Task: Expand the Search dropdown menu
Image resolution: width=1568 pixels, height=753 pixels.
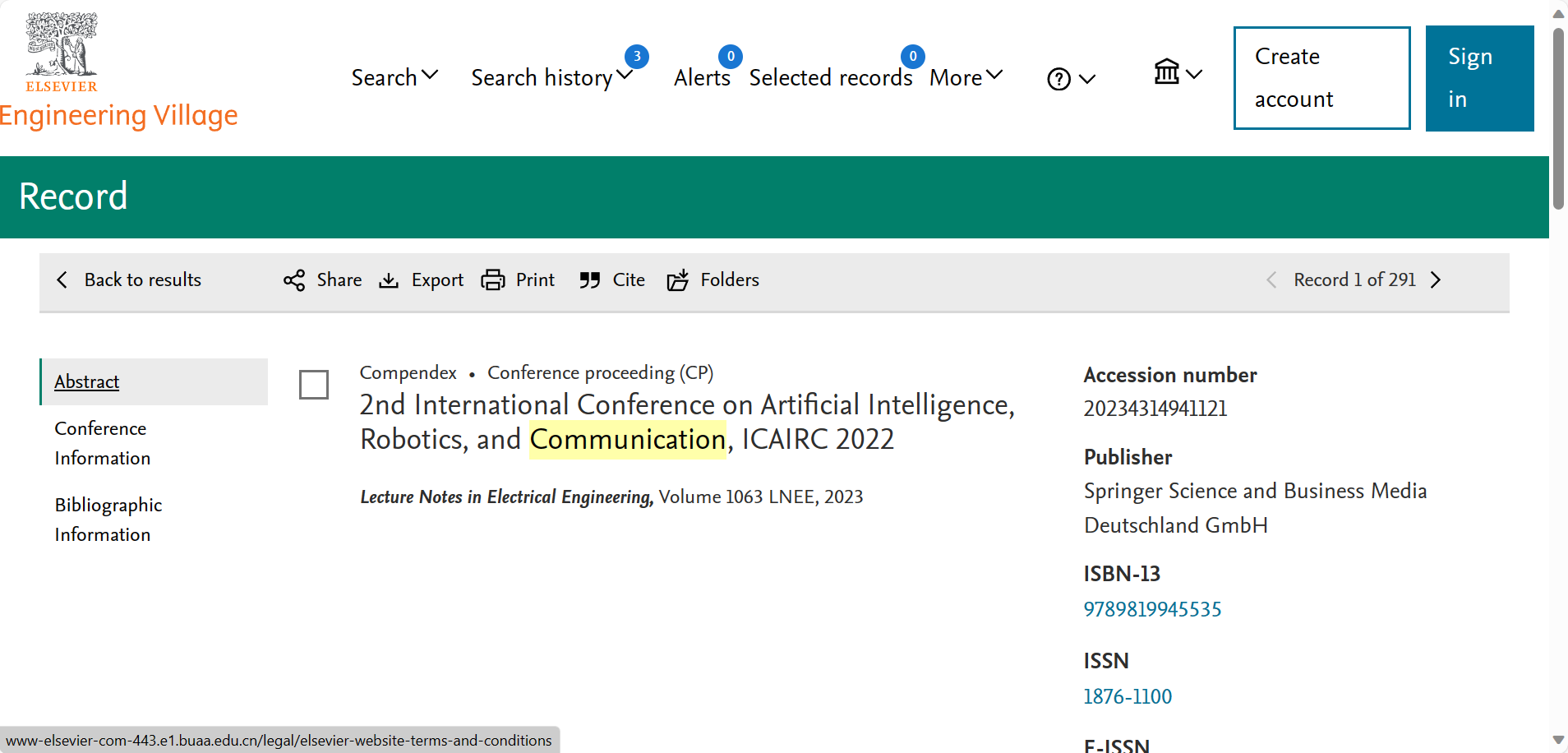Action: pos(394,77)
